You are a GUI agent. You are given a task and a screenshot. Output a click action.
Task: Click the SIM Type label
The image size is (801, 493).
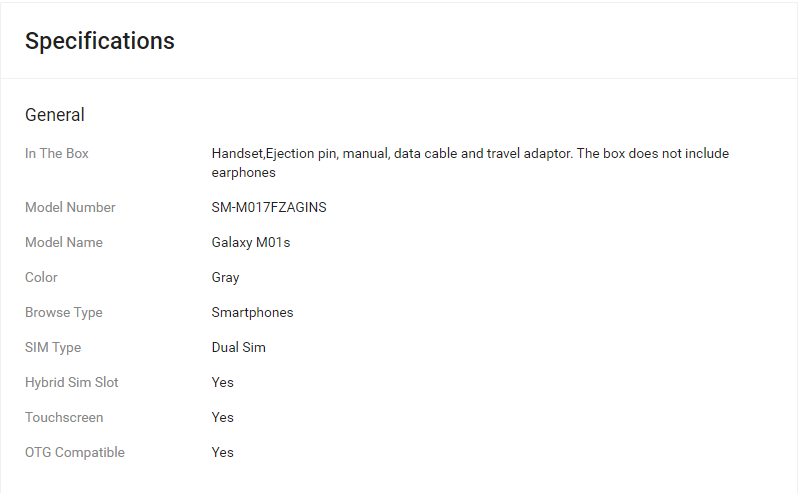[53, 347]
